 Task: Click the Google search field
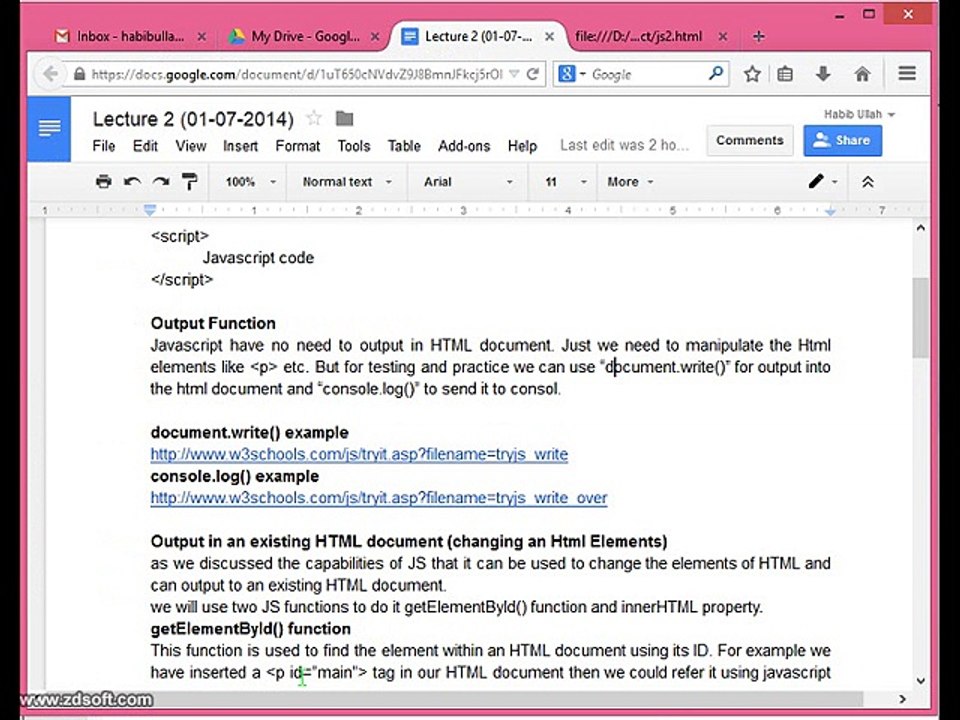[647, 74]
